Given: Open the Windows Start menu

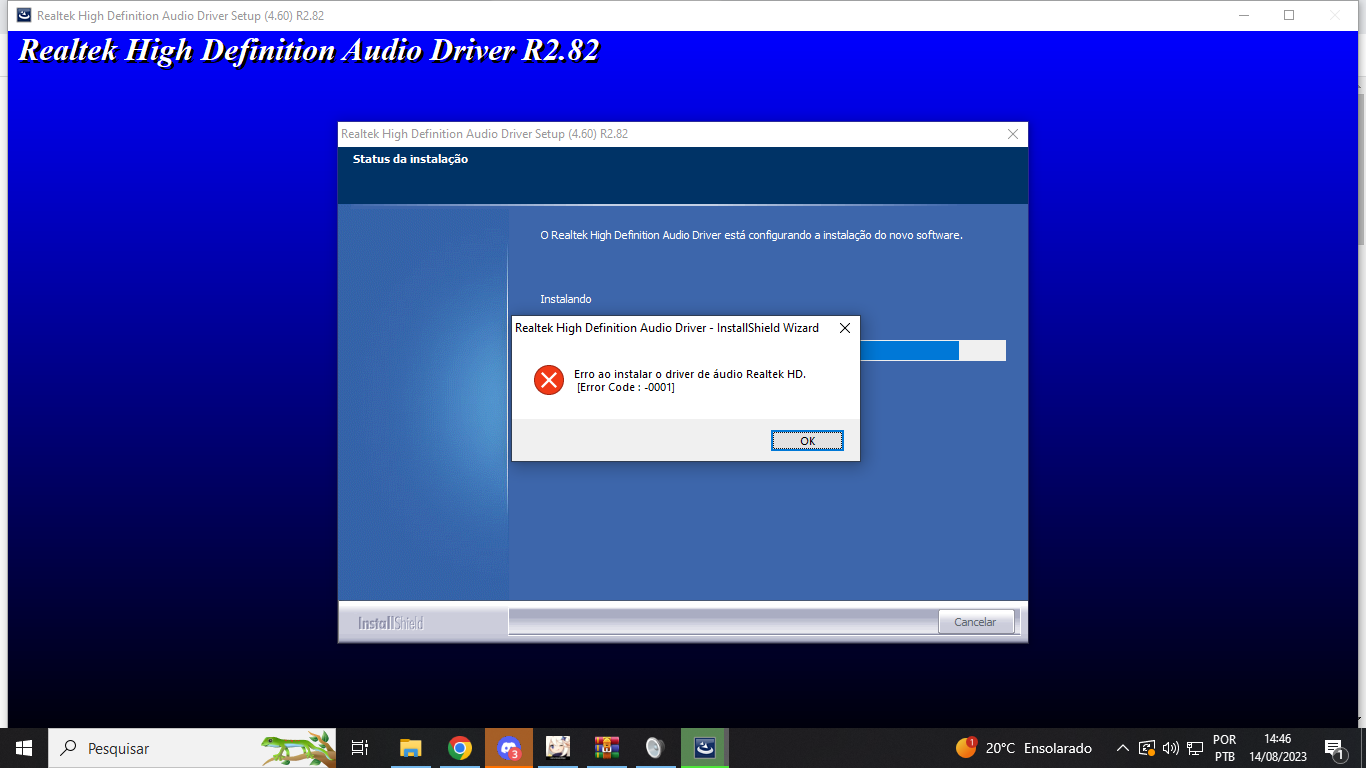Looking at the screenshot, I should 24,748.
